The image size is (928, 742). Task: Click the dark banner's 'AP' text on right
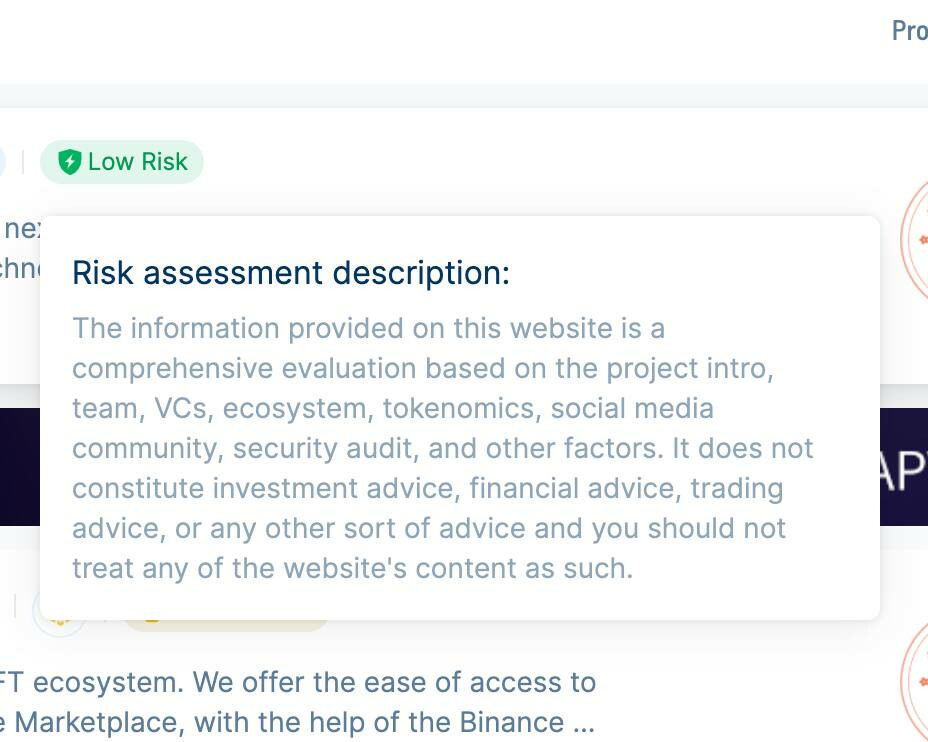(x=904, y=470)
